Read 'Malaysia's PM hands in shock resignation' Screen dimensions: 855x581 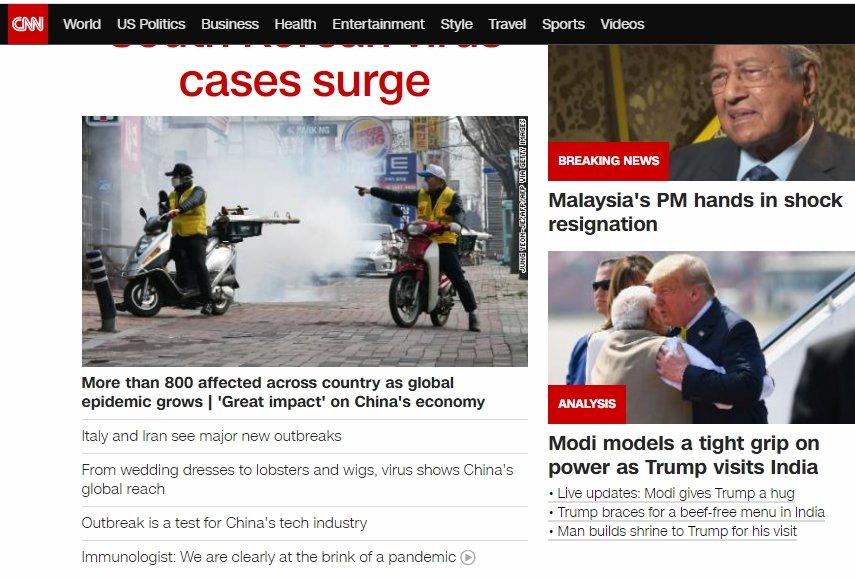point(695,212)
